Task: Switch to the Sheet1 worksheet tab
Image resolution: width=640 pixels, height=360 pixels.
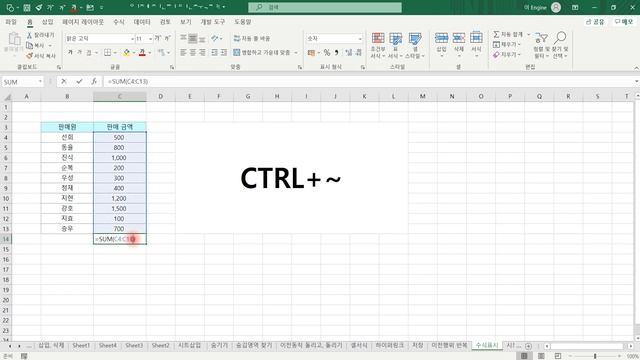Action: coord(81,345)
